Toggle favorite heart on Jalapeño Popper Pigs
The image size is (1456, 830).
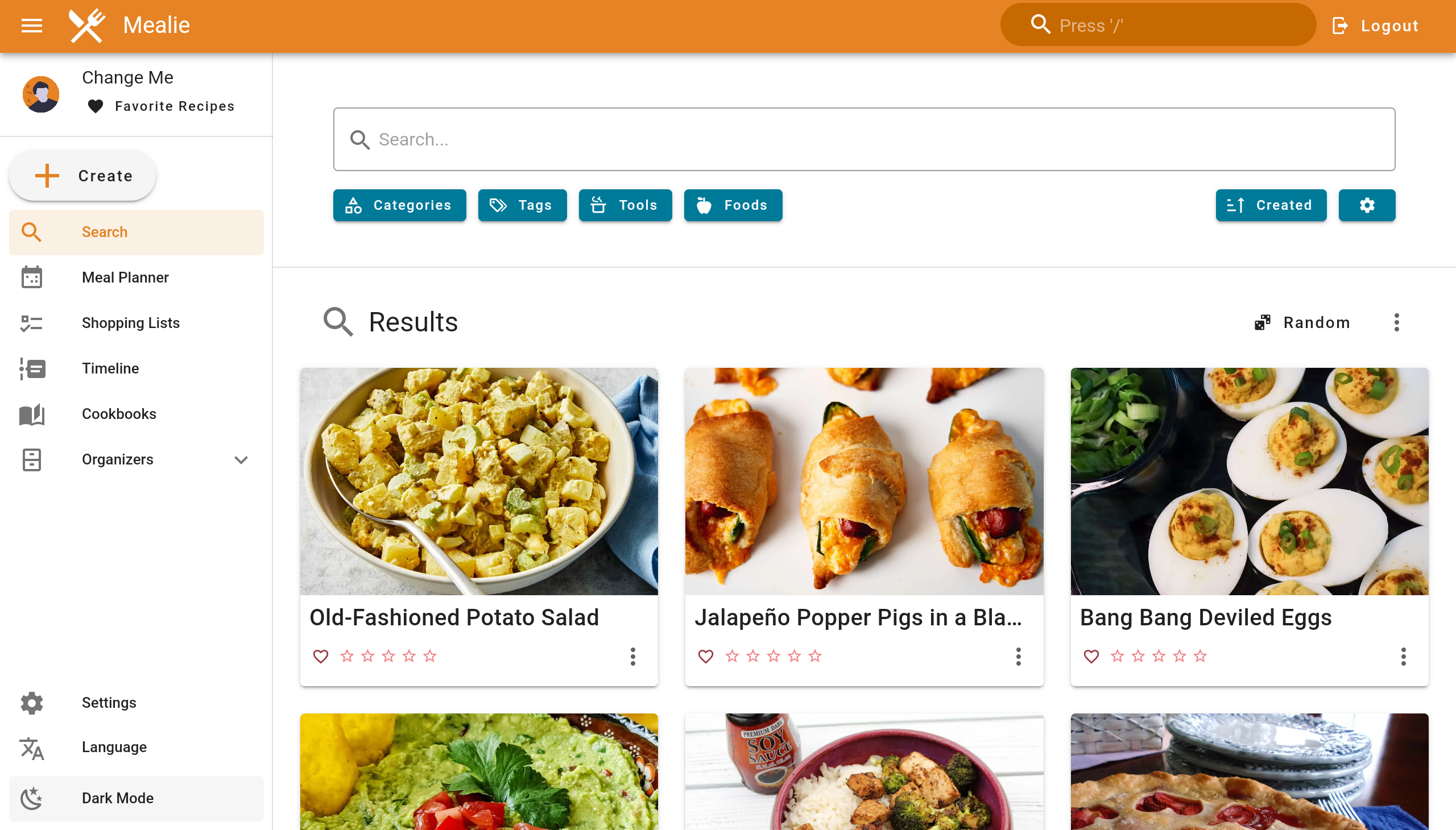tap(705, 657)
